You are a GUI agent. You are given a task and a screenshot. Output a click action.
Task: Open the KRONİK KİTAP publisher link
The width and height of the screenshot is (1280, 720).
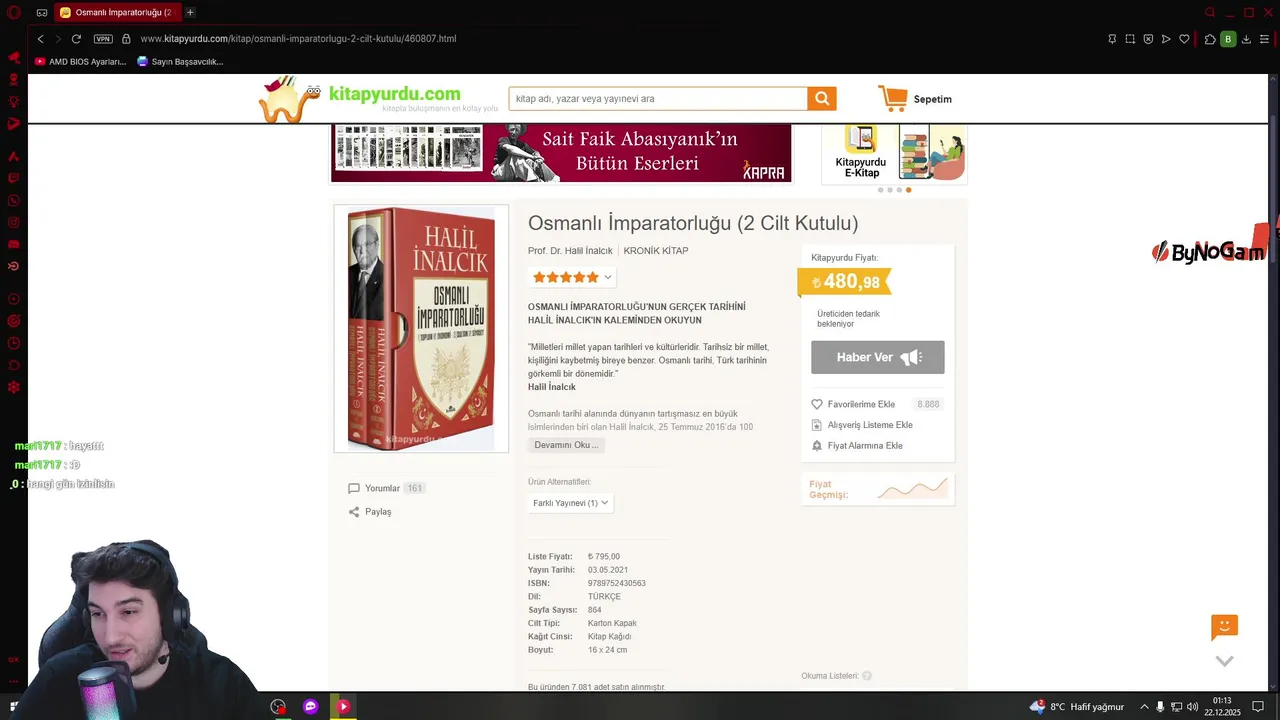point(656,251)
